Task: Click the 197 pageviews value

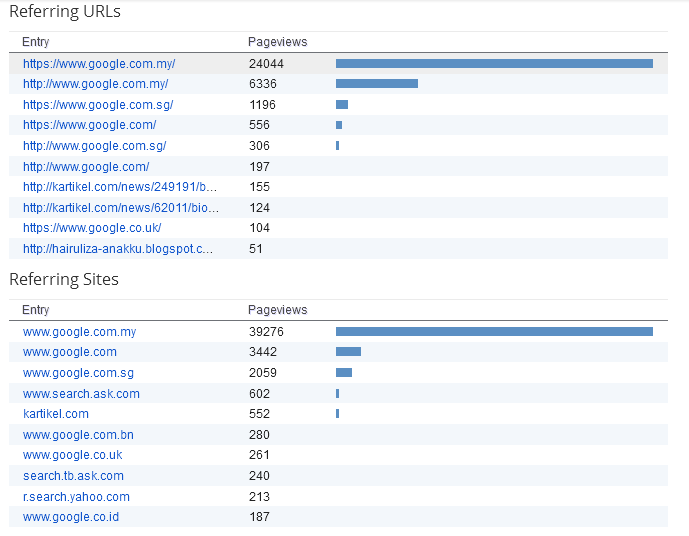Action: [259, 167]
